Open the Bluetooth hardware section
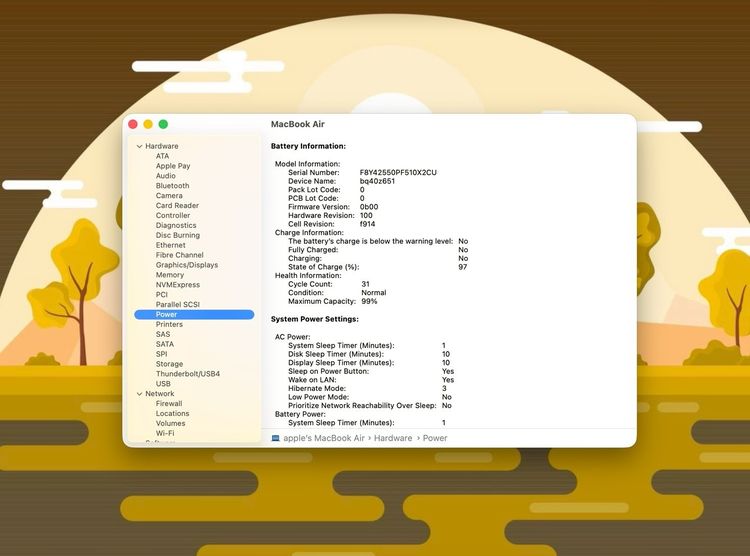The height and width of the screenshot is (556, 750). tap(172, 186)
